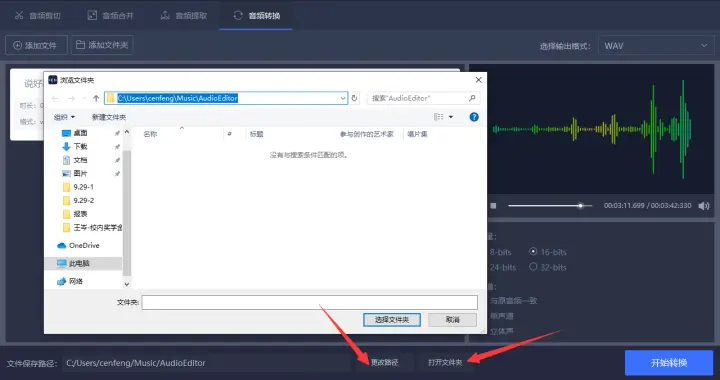Click the audio waveform preview
This screenshot has height=380, width=720.
pos(592,129)
